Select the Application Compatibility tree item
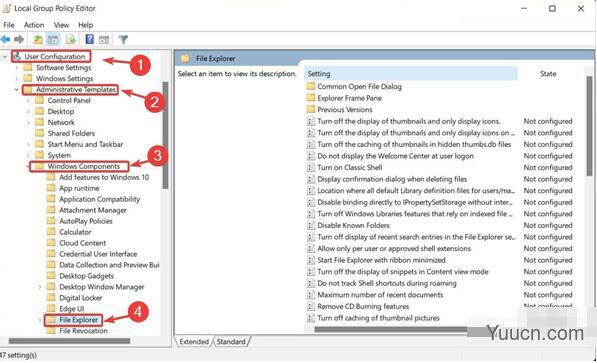 pyautogui.click(x=100, y=199)
